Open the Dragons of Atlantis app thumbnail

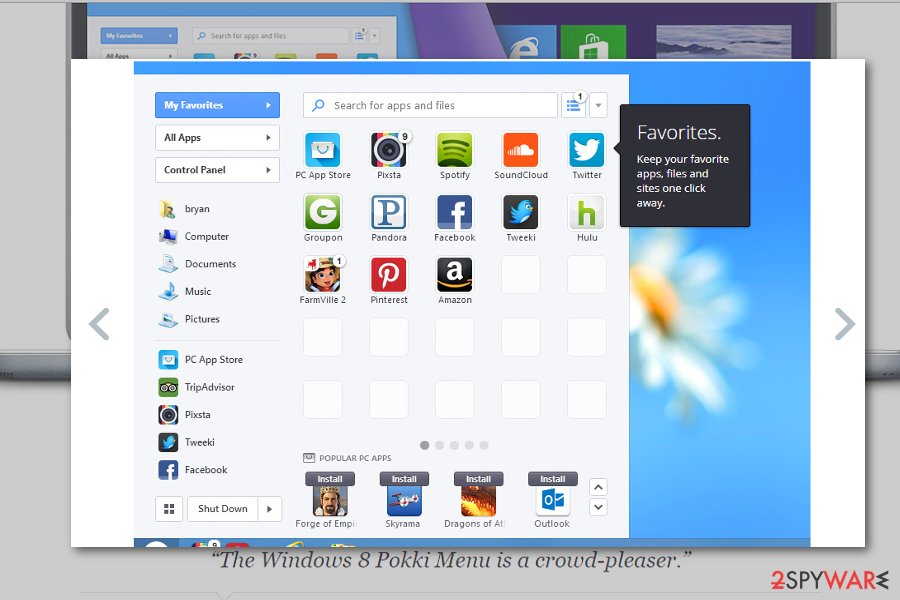[x=478, y=501]
